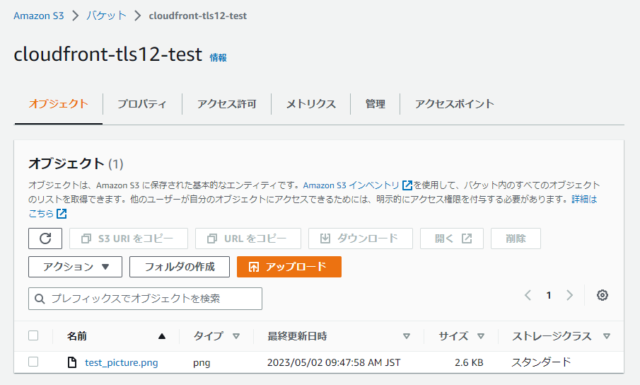Sort by ストレージクラス column arrow
The width and height of the screenshot is (640, 385).
pyautogui.click(x=607, y=336)
